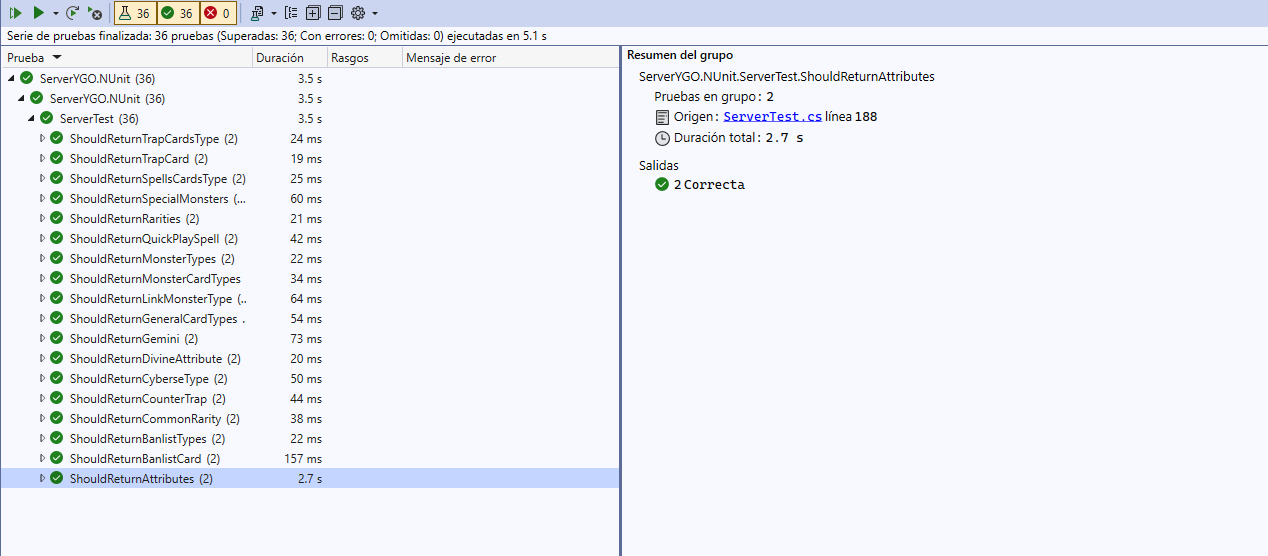This screenshot has height=556, width=1268.
Task: Open the playlist flask icon button
Action: pyautogui.click(x=257, y=13)
